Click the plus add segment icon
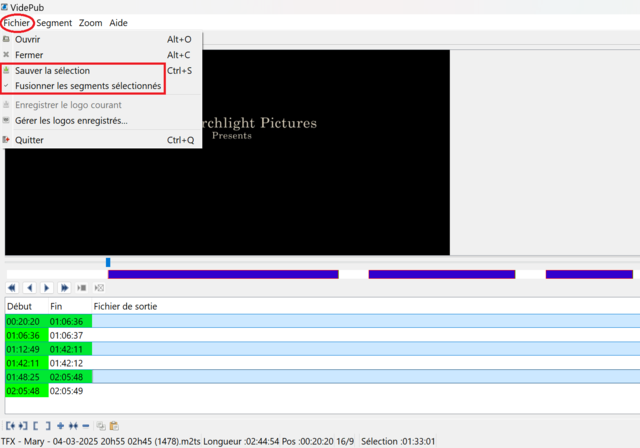The image size is (640, 448). tap(60, 426)
